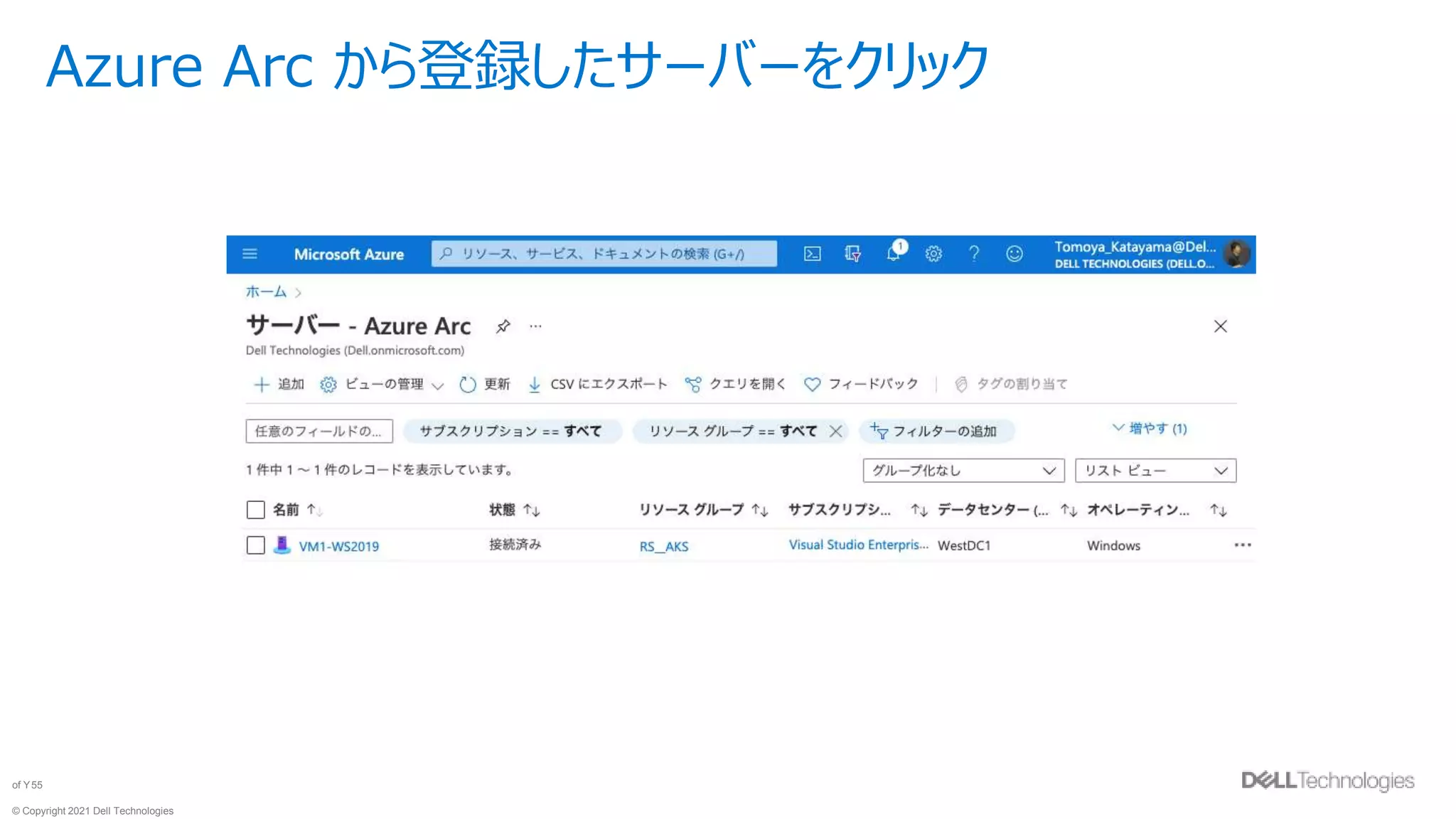Image resolution: width=1456 pixels, height=819 pixels.
Task: Remove the リソース グループ filter with X
Action: tap(836, 432)
